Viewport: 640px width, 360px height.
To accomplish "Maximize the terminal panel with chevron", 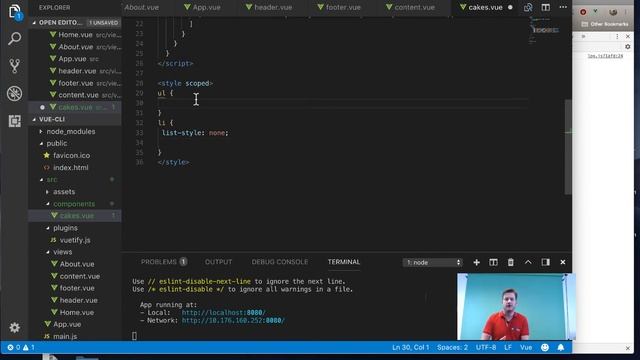I will (x=528, y=262).
